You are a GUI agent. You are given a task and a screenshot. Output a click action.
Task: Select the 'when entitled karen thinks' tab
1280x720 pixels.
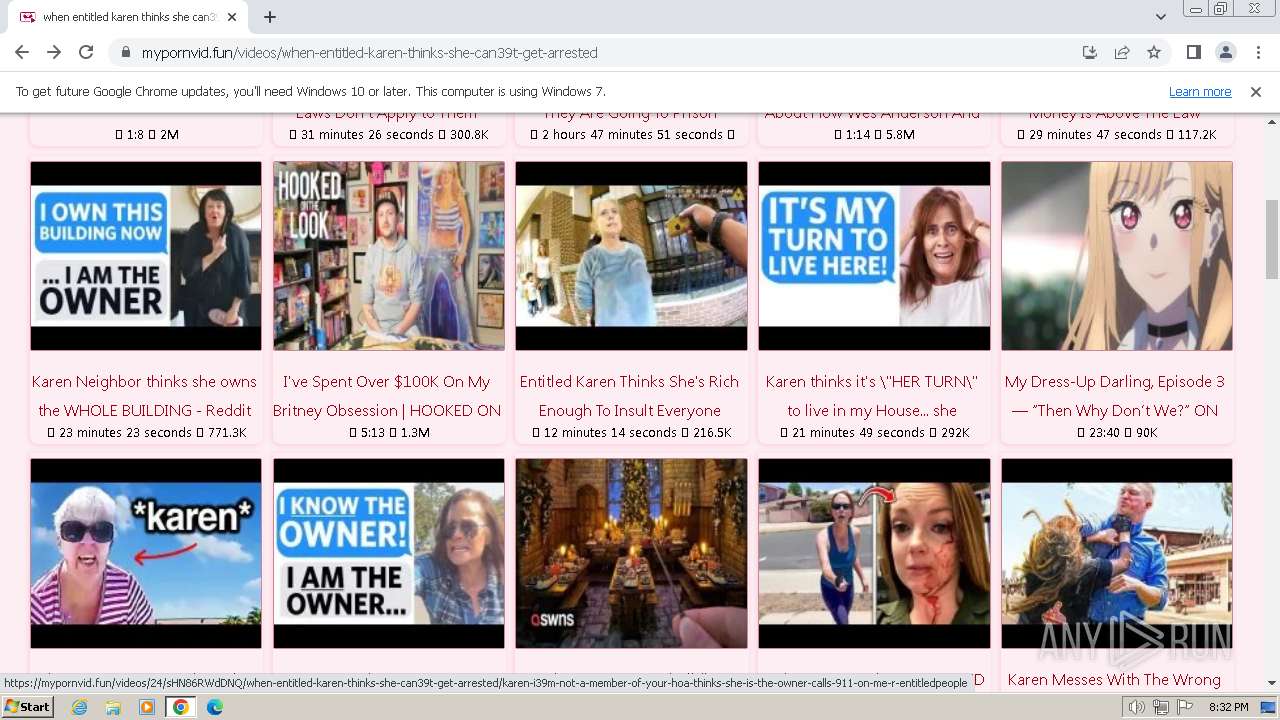[x=128, y=17]
